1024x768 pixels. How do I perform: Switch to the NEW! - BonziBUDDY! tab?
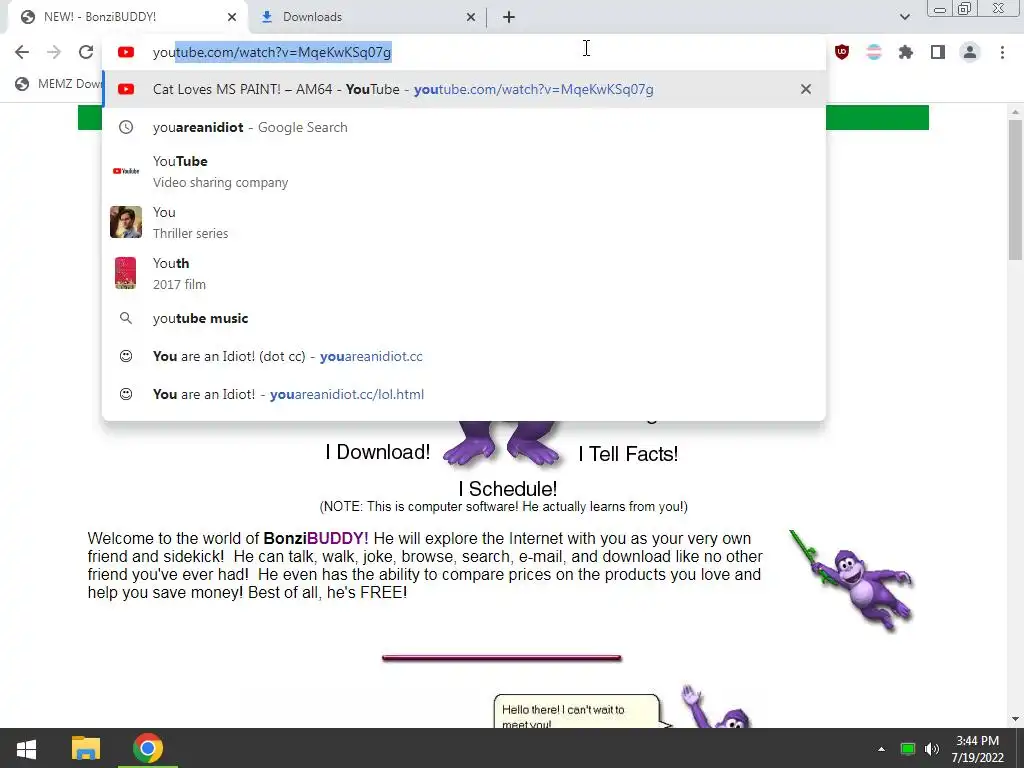pyautogui.click(x=128, y=17)
